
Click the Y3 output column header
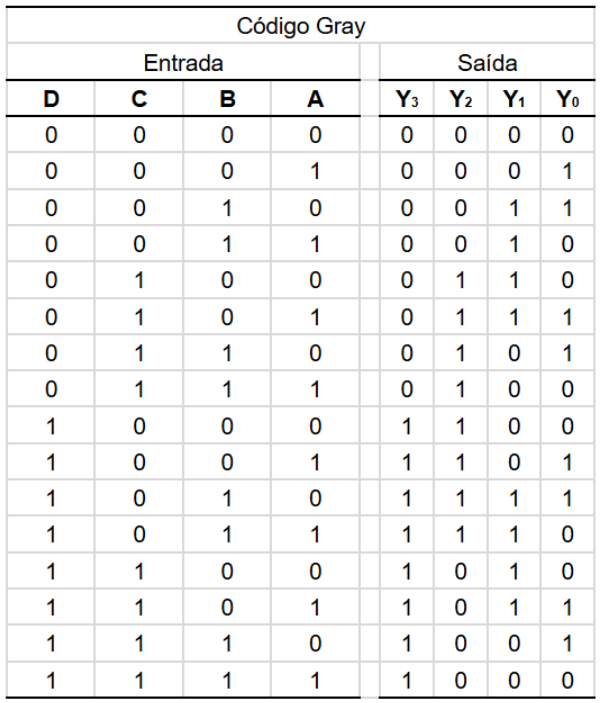point(407,99)
